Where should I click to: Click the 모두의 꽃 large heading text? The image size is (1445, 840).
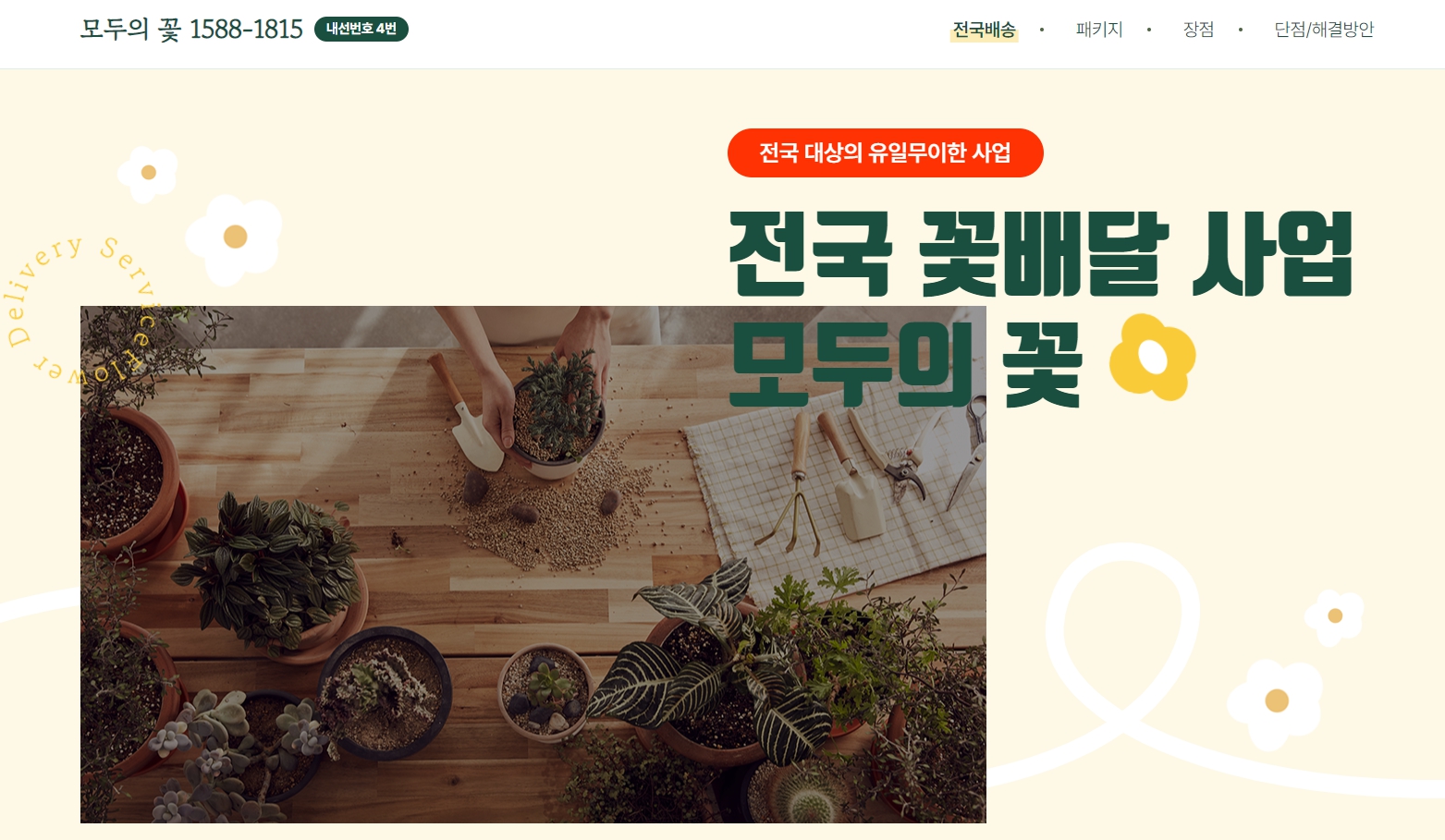[x=906, y=363]
